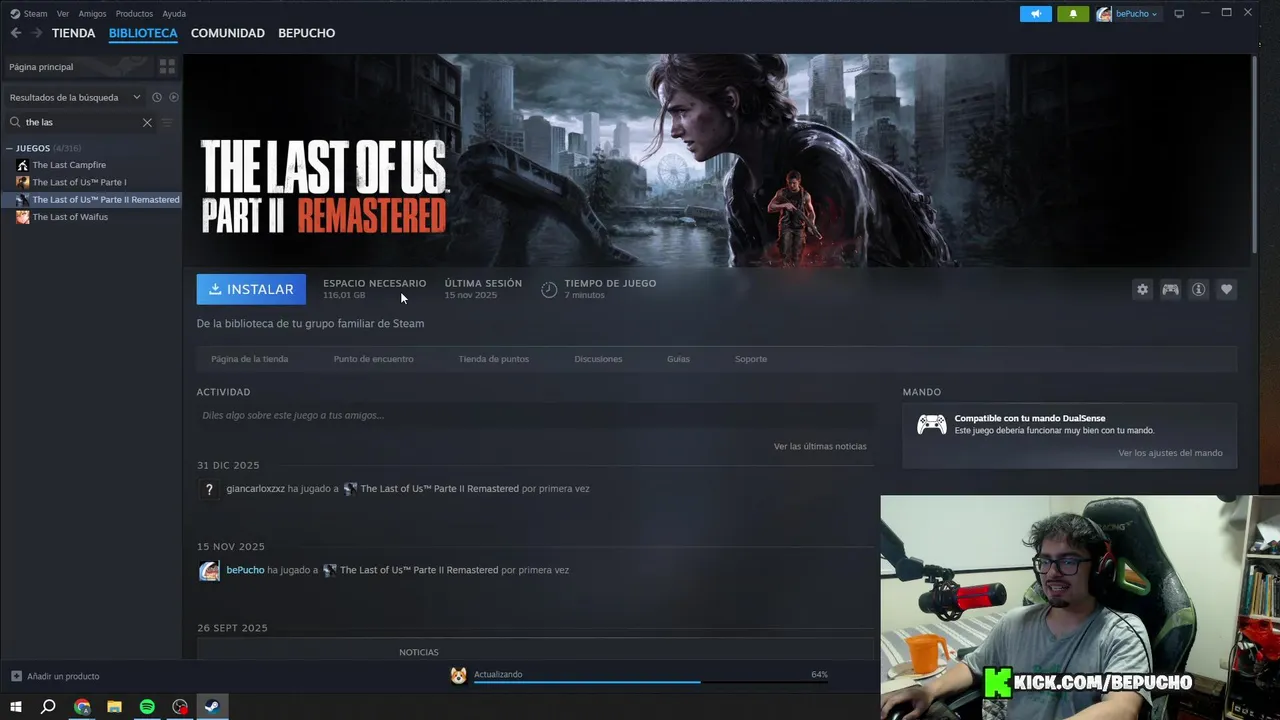Open the game information icon
The height and width of the screenshot is (720, 1280).
coord(1198,289)
